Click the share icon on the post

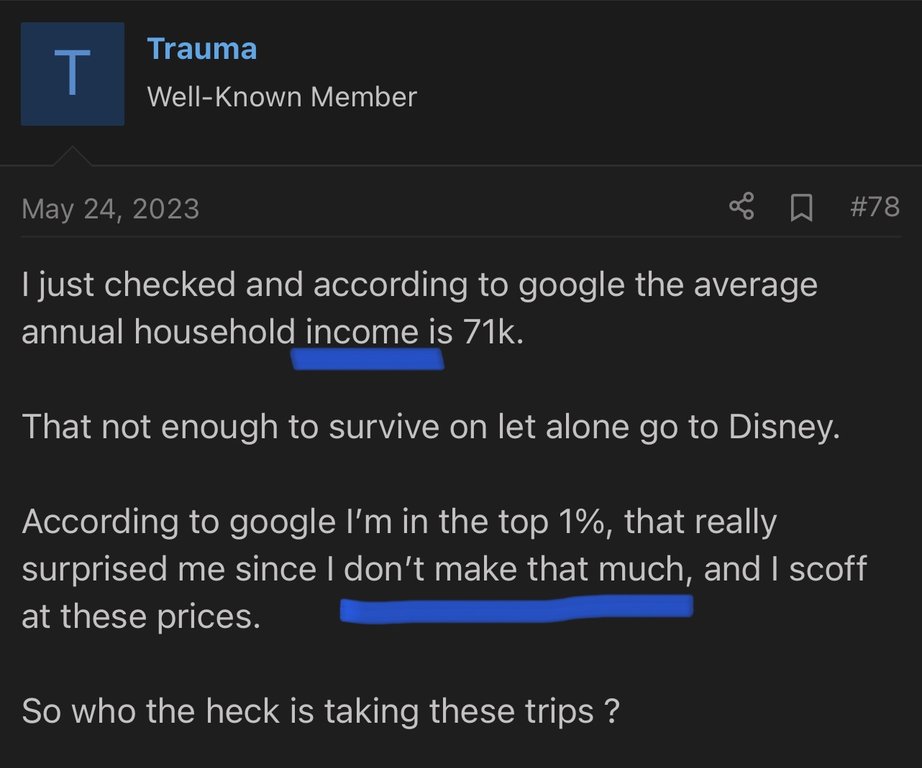[741, 208]
